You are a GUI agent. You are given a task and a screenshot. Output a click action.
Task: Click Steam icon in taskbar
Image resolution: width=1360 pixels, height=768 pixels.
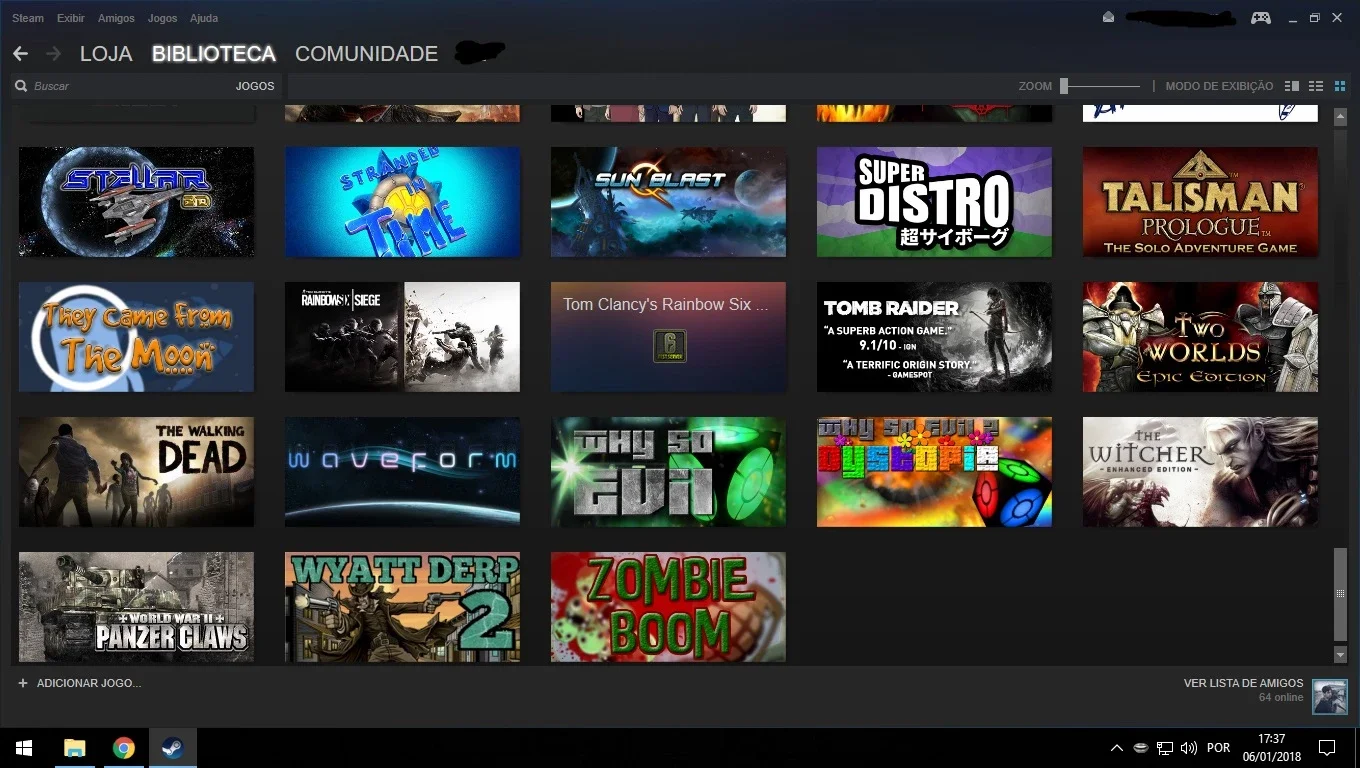(173, 748)
